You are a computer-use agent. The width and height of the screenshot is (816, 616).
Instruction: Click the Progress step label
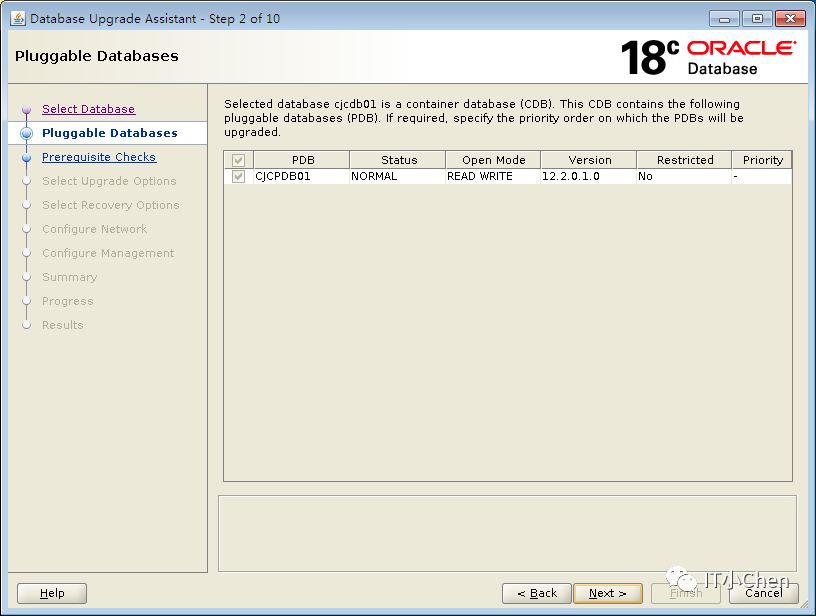pos(68,301)
